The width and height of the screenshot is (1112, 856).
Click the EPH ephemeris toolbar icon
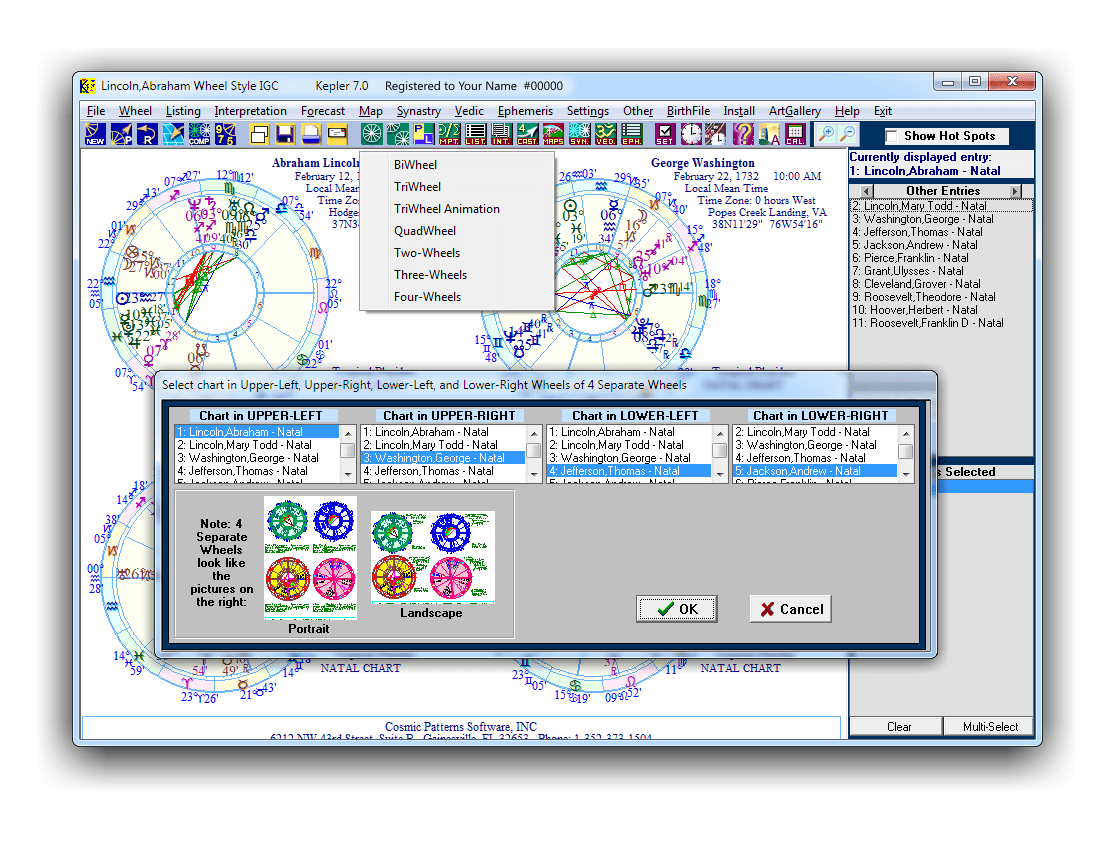tap(632, 134)
